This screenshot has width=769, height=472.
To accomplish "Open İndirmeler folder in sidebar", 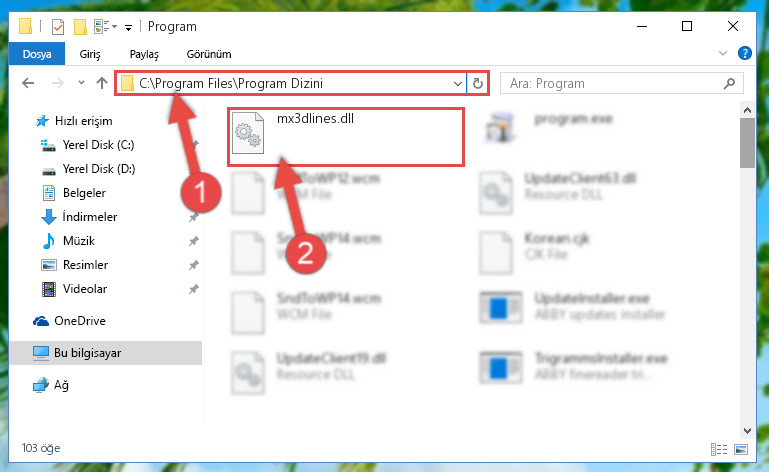I will [x=90, y=216].
